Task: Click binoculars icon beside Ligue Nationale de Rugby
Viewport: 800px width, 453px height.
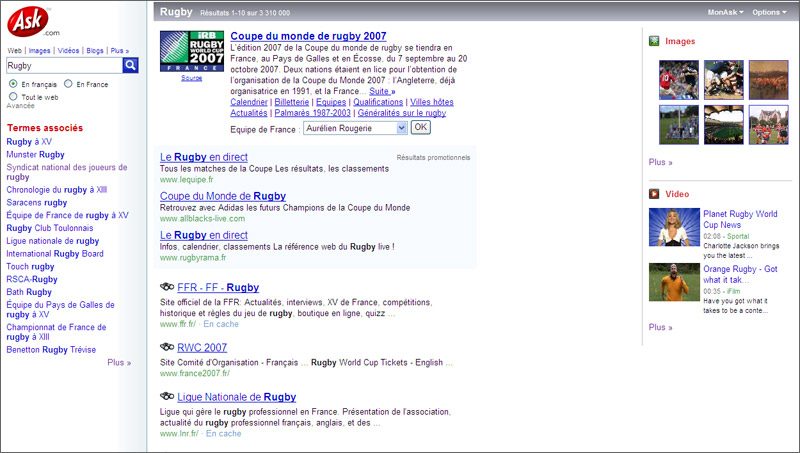Action: tap(167, 398)
